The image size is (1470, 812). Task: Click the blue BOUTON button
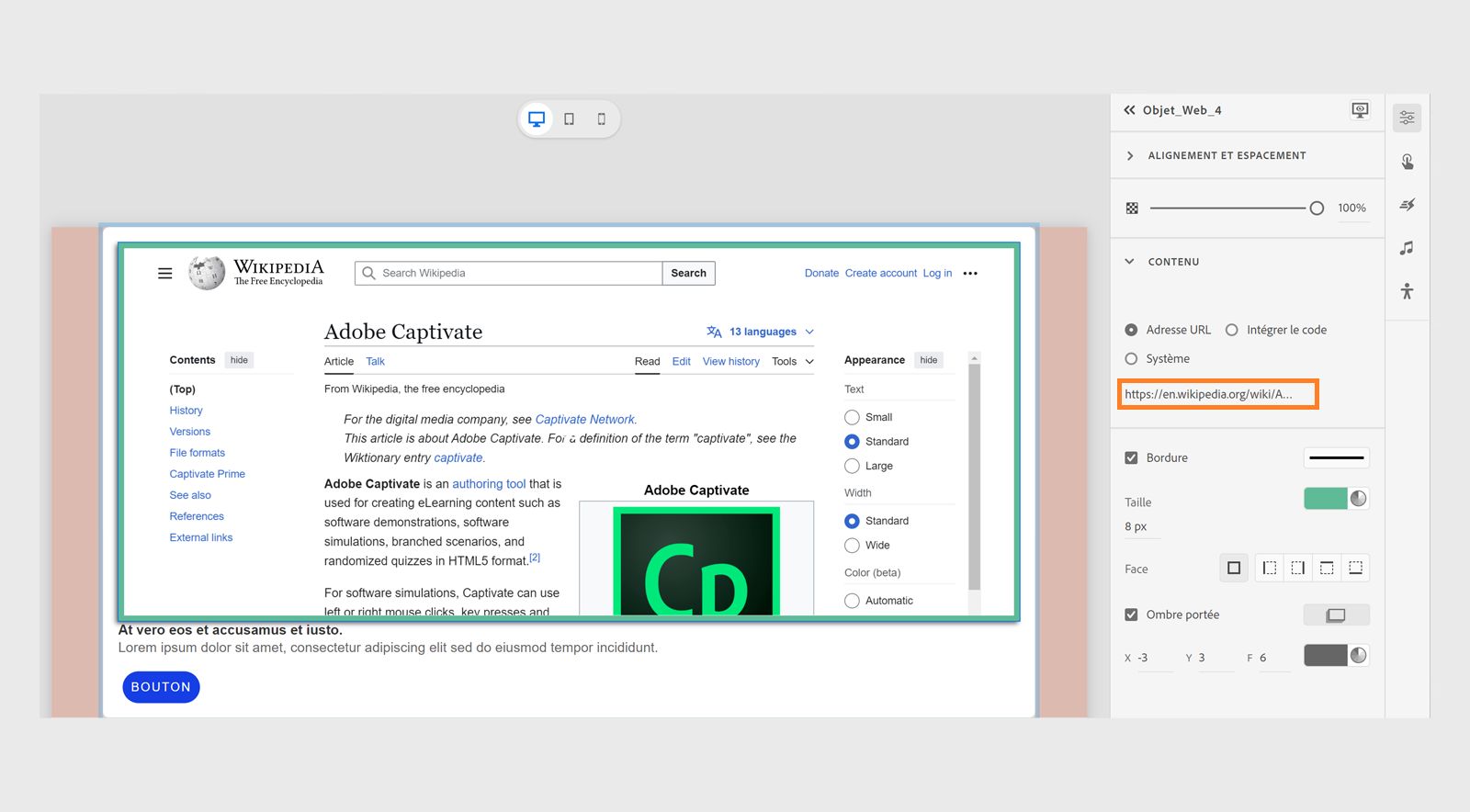click(x=161, y=687)
